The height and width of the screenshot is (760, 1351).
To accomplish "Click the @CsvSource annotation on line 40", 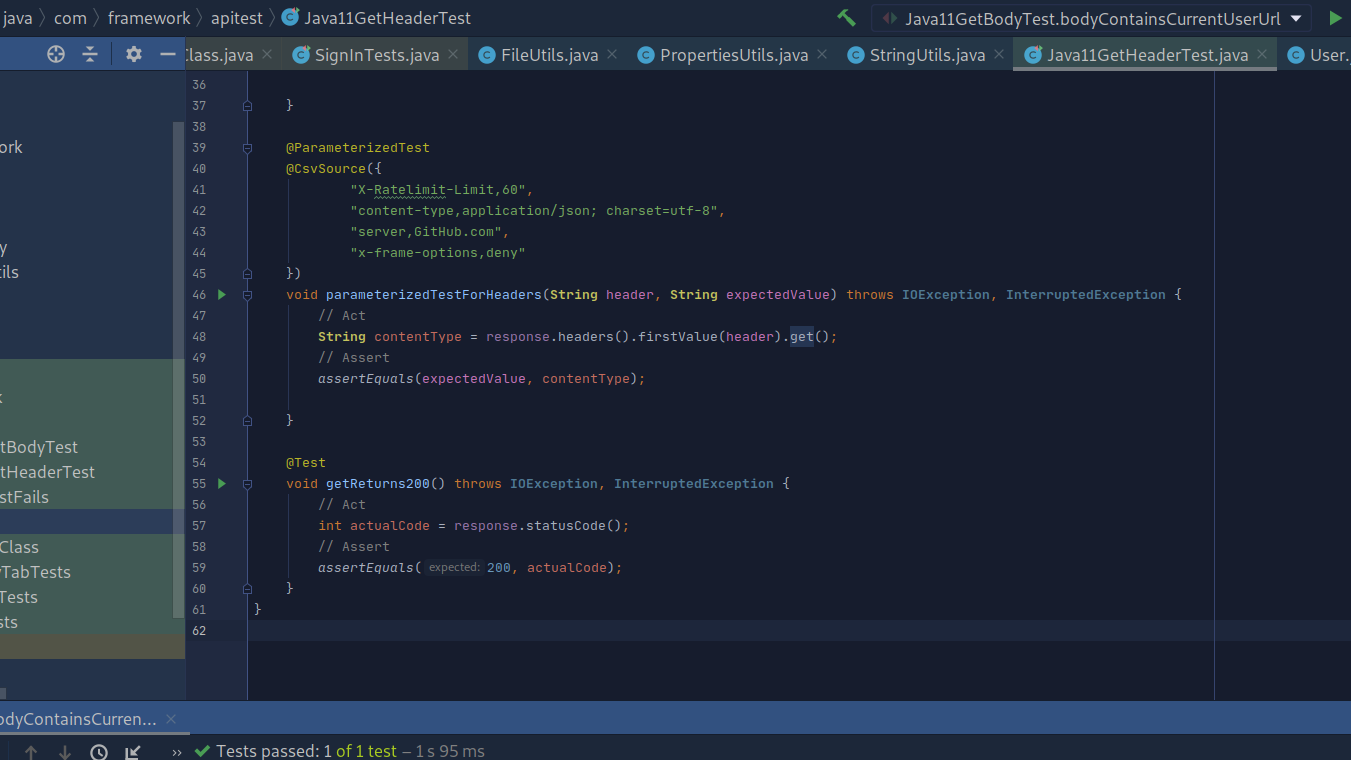I will tap(326, 169).
